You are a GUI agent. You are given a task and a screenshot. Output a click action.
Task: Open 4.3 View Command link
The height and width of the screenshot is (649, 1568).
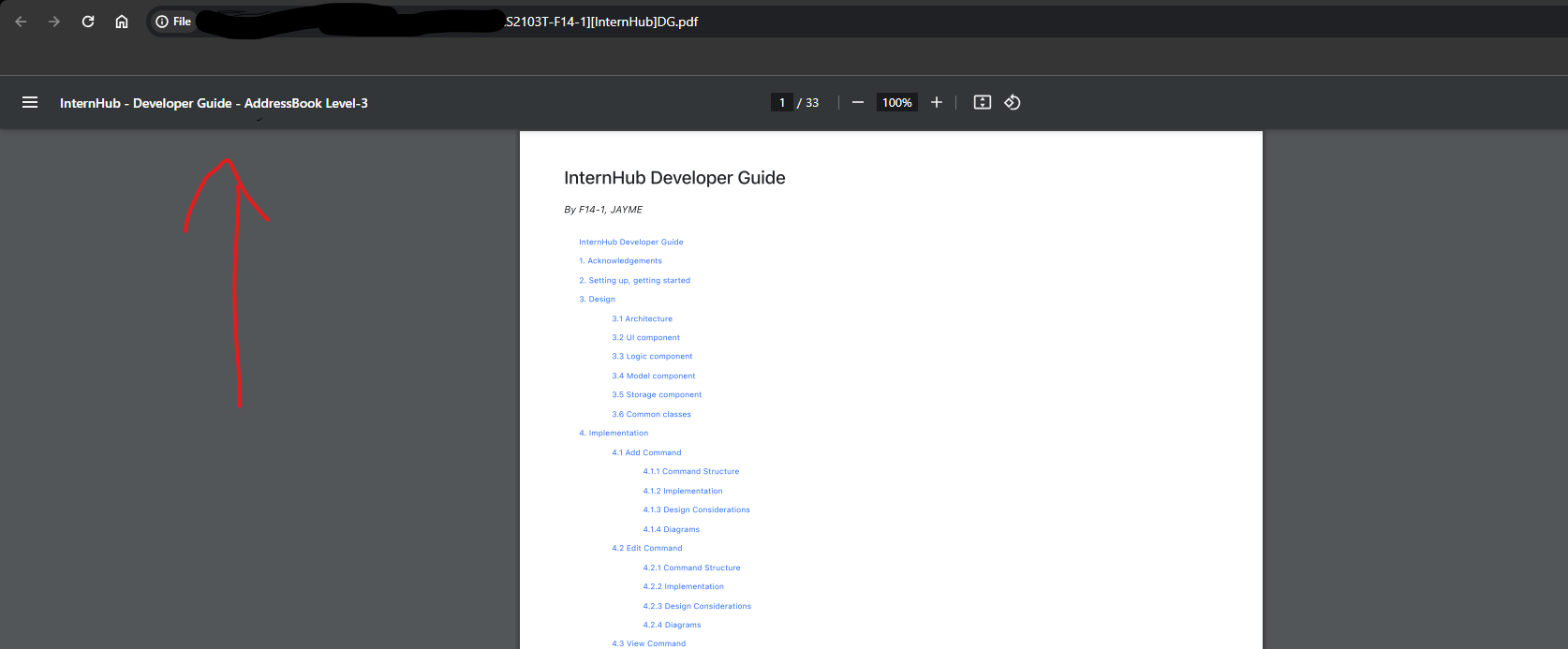coord(648,643)
